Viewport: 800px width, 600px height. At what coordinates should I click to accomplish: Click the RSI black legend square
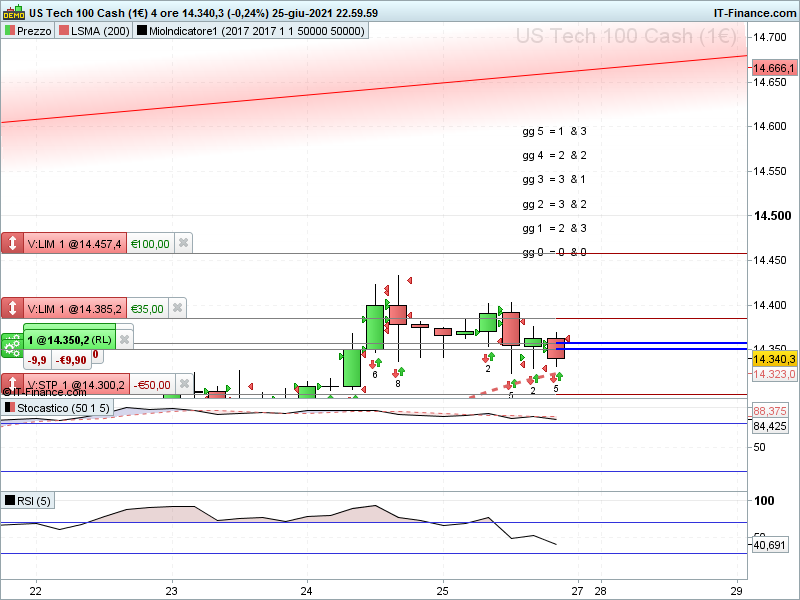click(10, 501)
